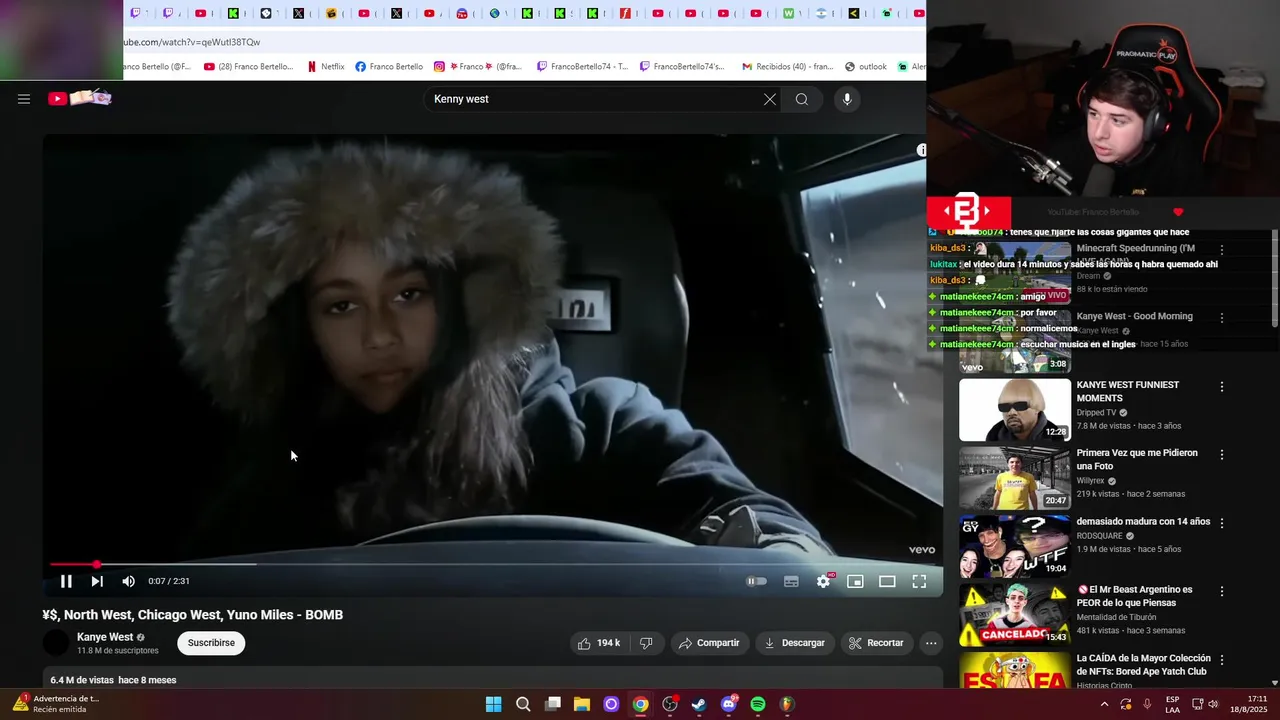Viewport: 1280px width, 720px height.
Task: Open the Recibidos (40) Gmail bookmark
Action: click(786, 67)
